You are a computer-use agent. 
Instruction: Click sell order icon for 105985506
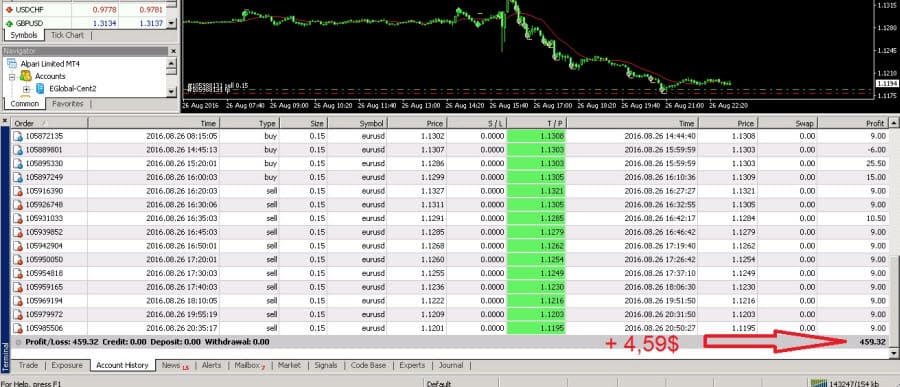[17, 328]
